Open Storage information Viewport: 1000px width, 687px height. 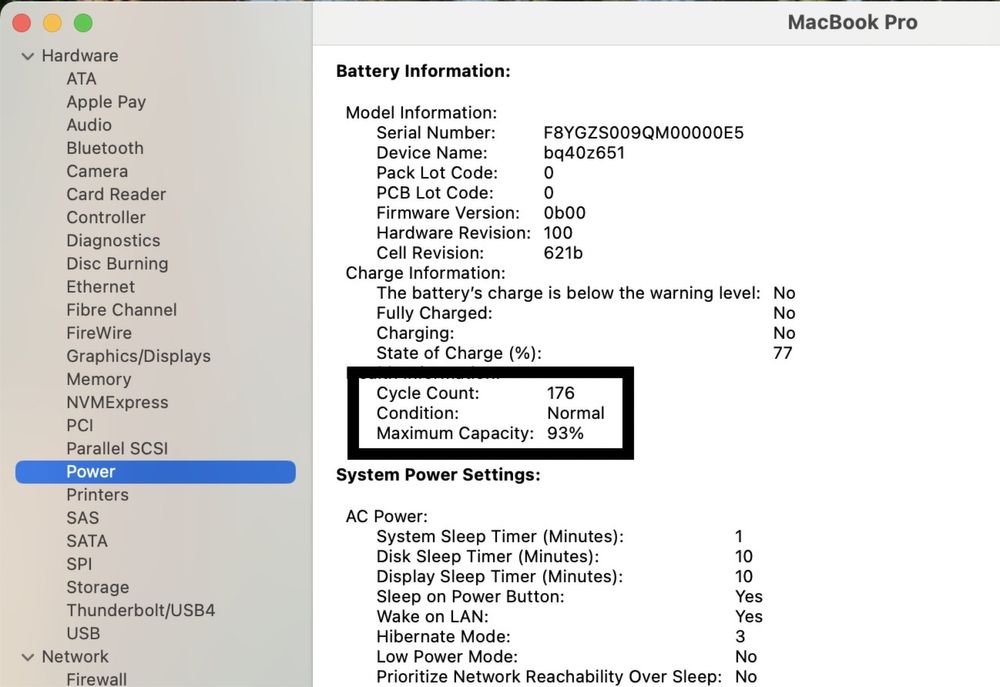[x=98, y=587]
